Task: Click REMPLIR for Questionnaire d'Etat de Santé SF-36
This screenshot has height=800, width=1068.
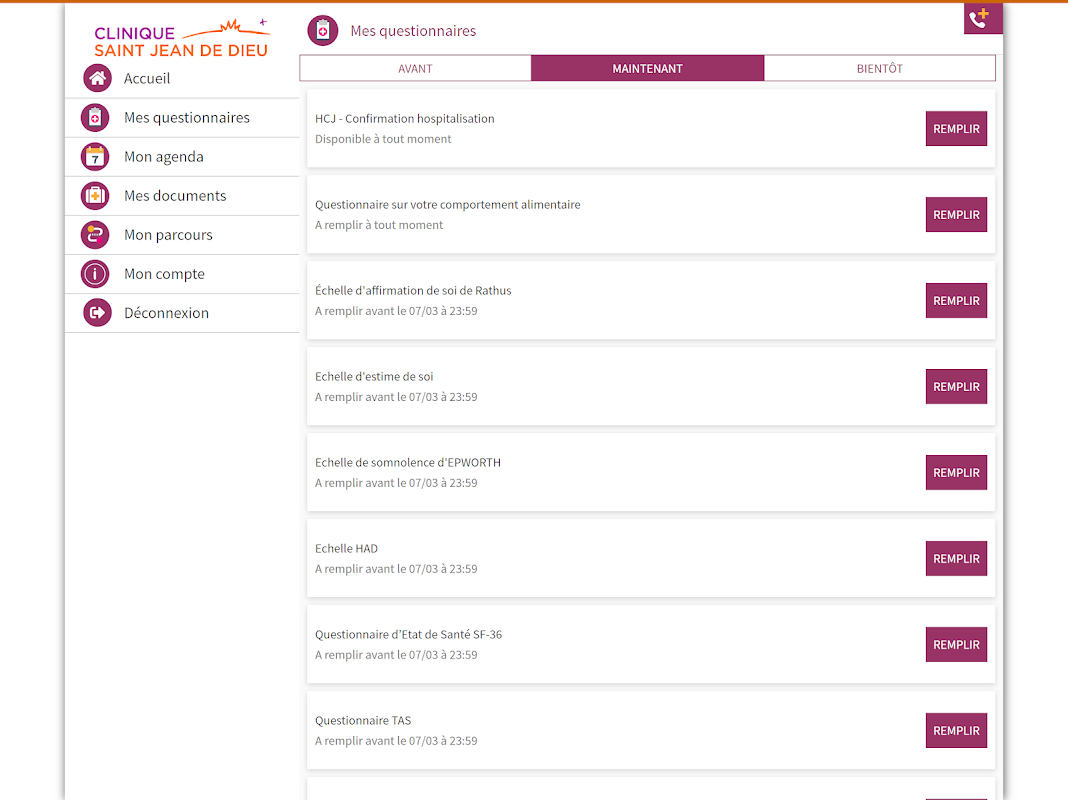Action: (956, 644)
